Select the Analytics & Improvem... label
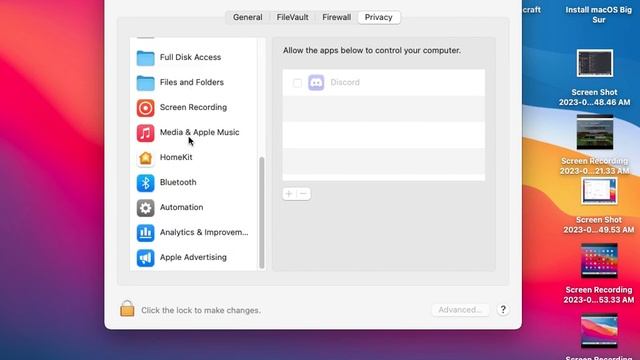640x360 pixels. [x=204, y=232]
